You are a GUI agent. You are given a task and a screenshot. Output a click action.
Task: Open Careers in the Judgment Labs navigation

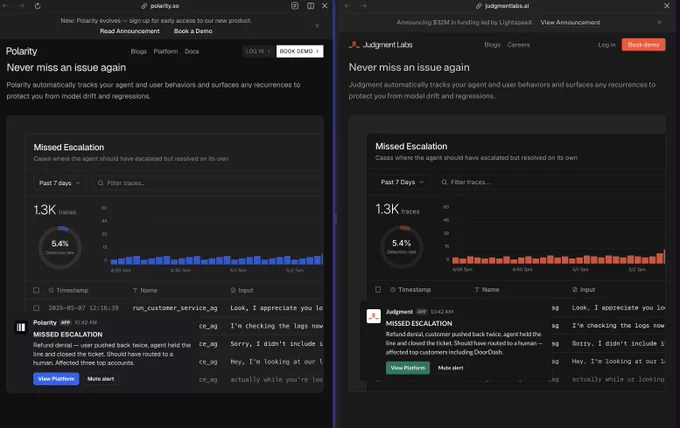tap(519, 45)
